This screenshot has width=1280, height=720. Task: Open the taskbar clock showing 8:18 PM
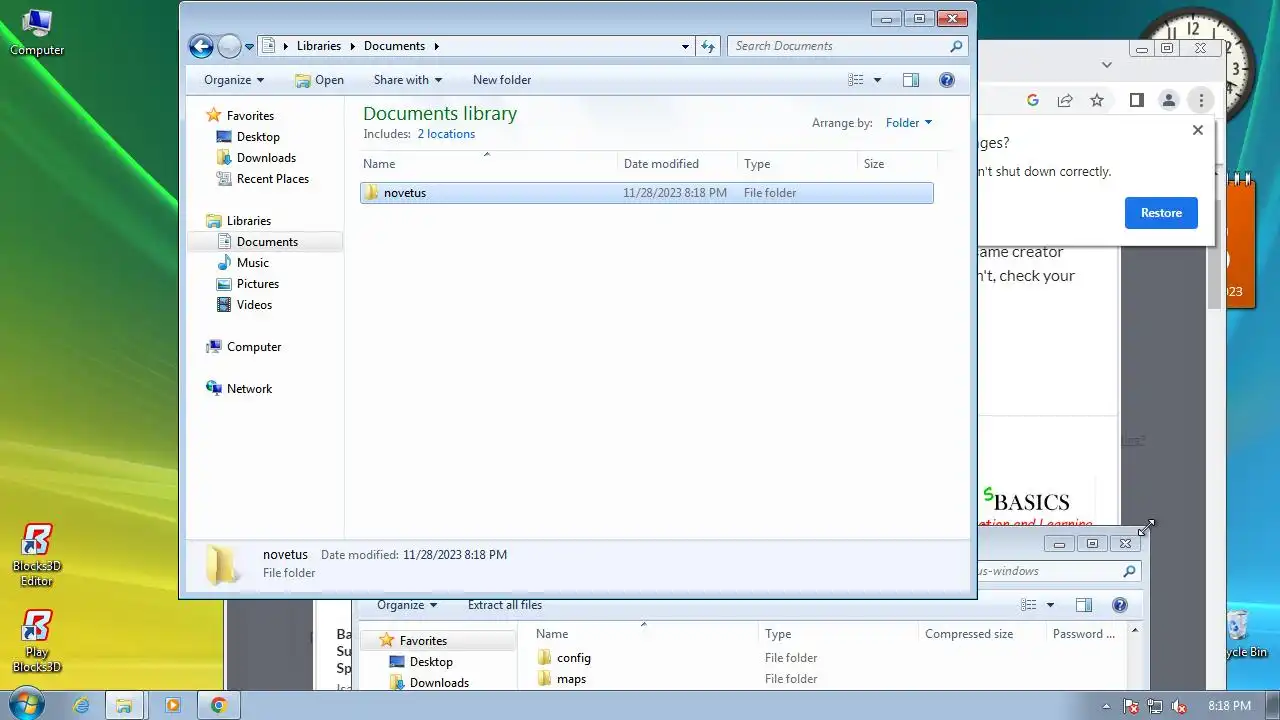tap(1229, 706)
